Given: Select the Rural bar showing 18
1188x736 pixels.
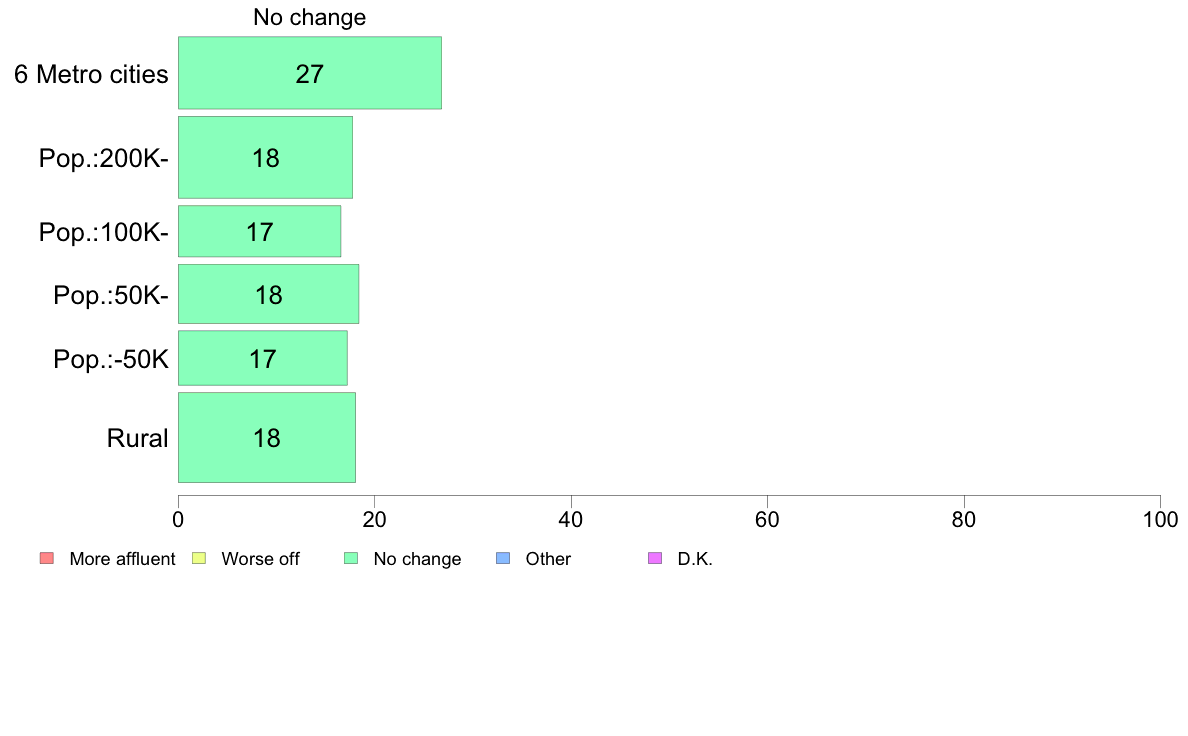Looking at the screenshot, I should [267, 437].
